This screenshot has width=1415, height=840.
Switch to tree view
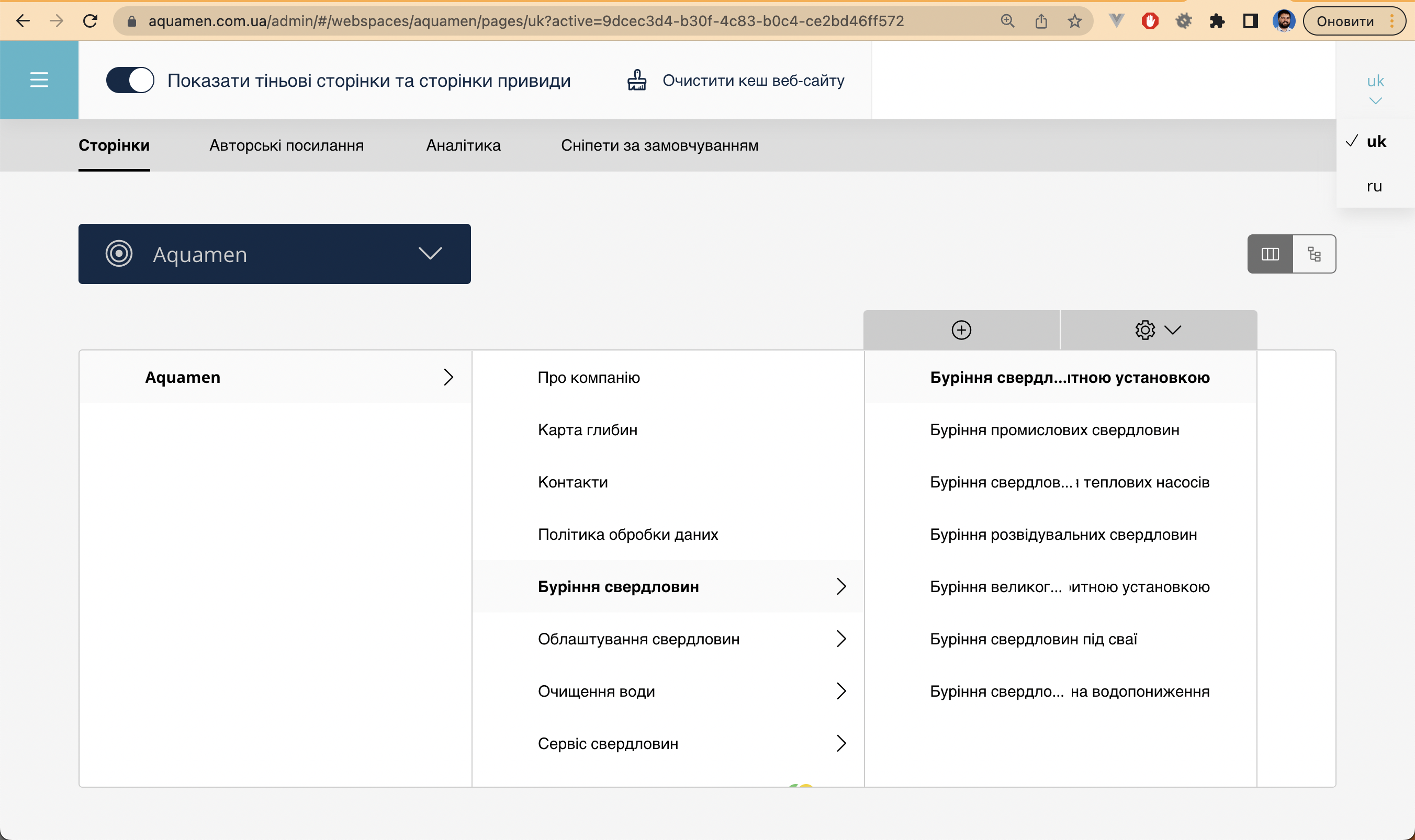pos(1314,254)
